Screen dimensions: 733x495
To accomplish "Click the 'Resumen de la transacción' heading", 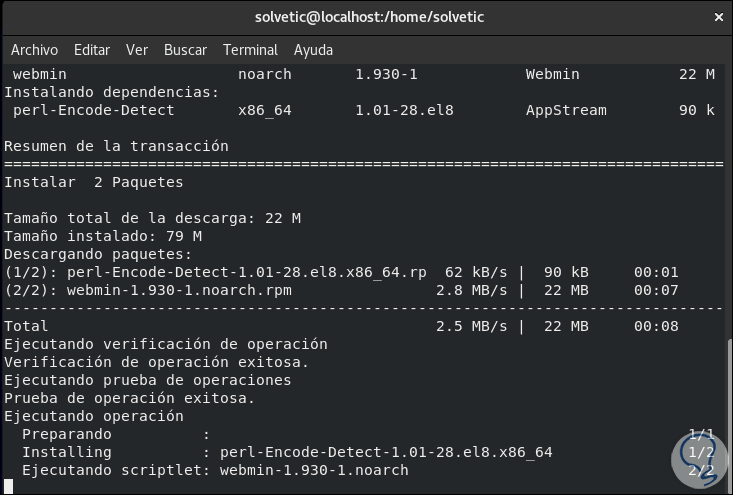I will tap(116, 146).
